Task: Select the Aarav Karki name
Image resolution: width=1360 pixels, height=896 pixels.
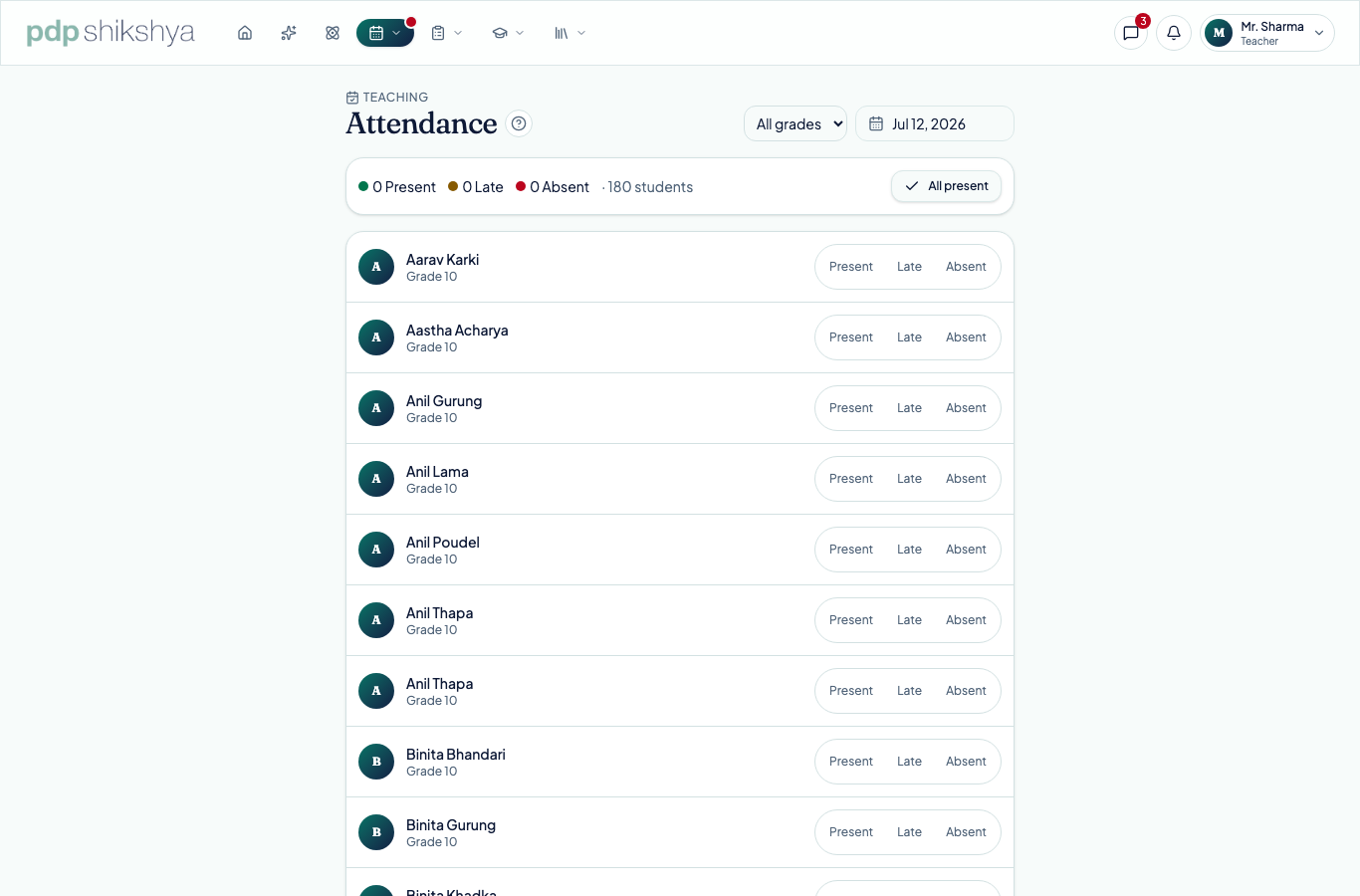Action: click(442, 260)
